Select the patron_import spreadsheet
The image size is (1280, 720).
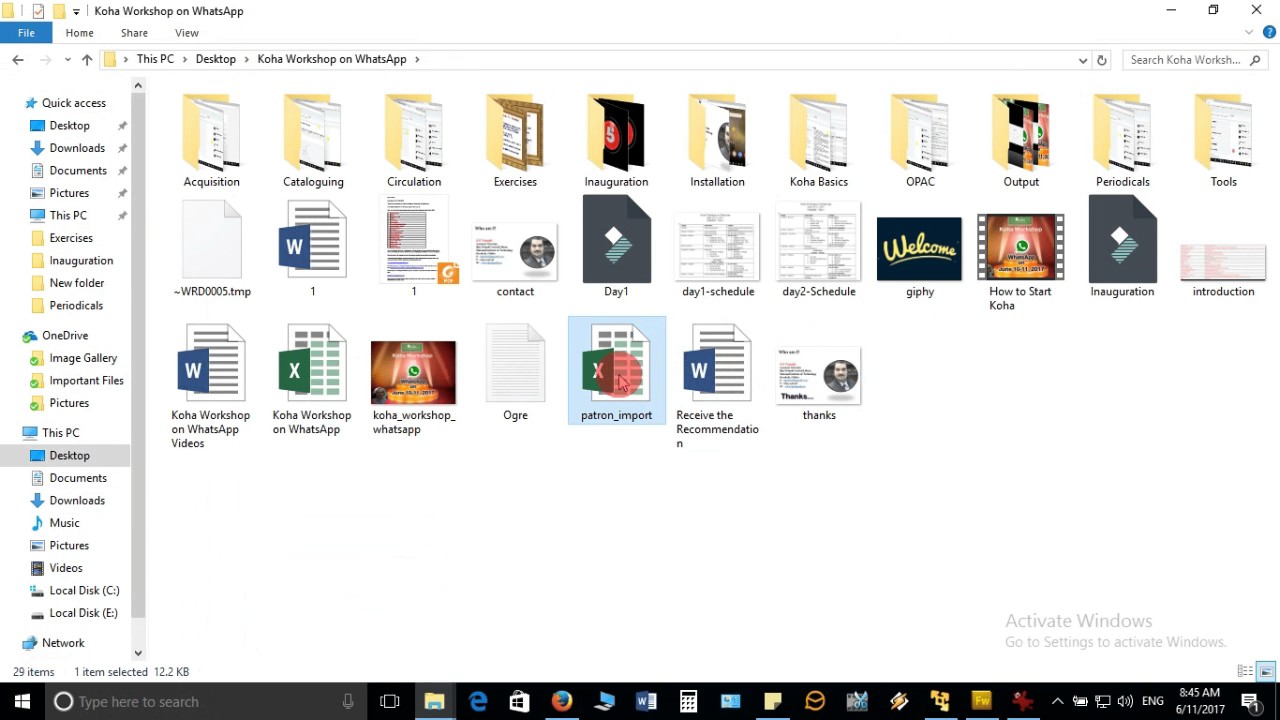point(616,371)
